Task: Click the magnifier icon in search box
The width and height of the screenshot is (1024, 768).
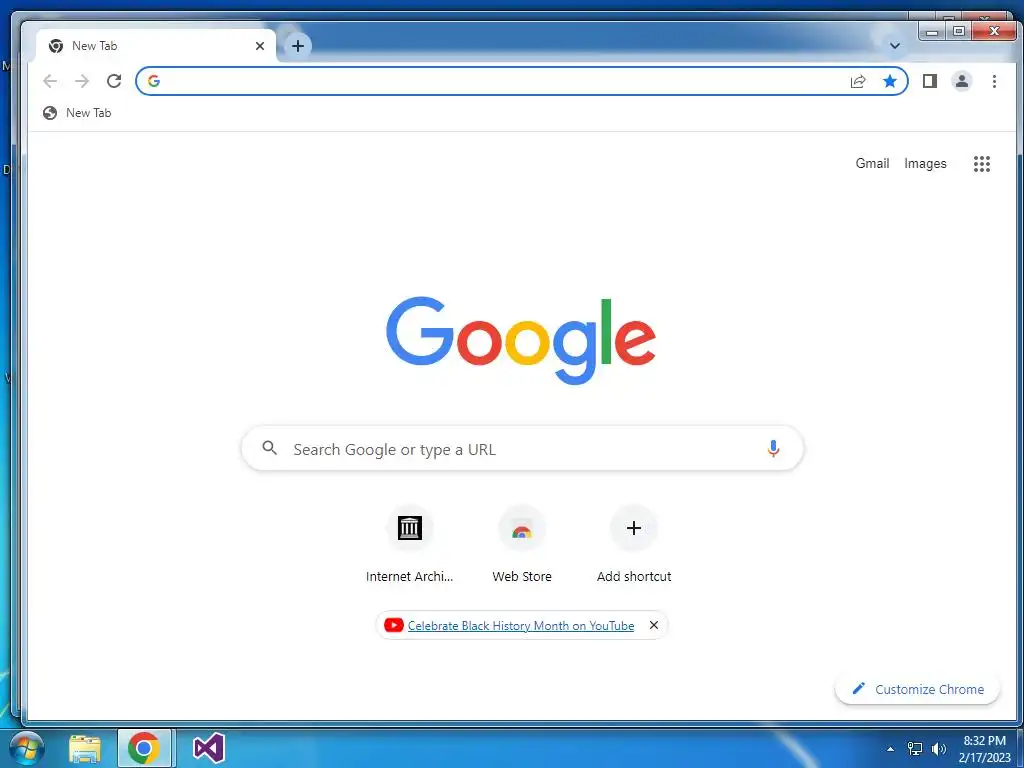Action: click(269, 448)
